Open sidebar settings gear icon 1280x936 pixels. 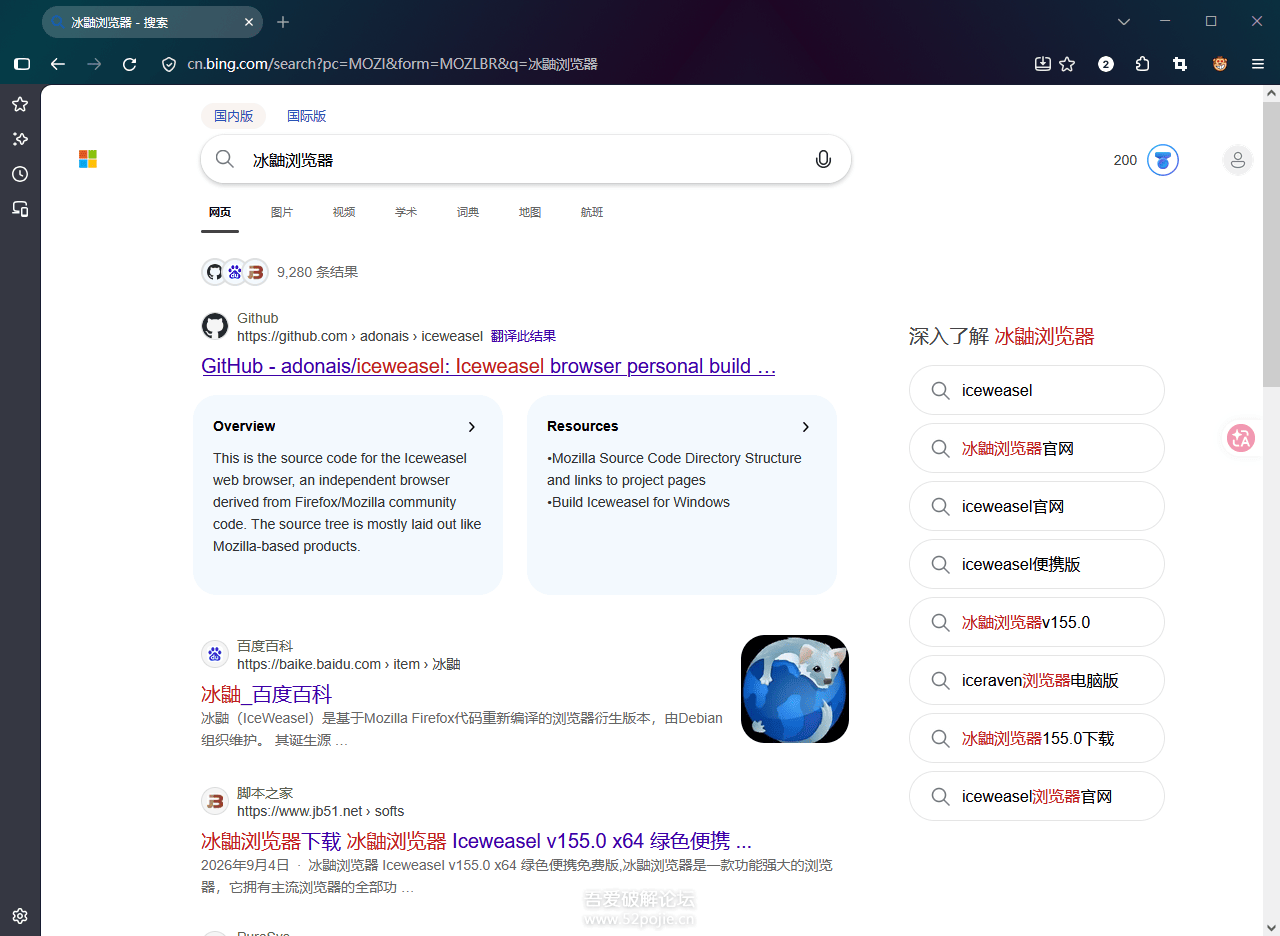coord(20,915)
